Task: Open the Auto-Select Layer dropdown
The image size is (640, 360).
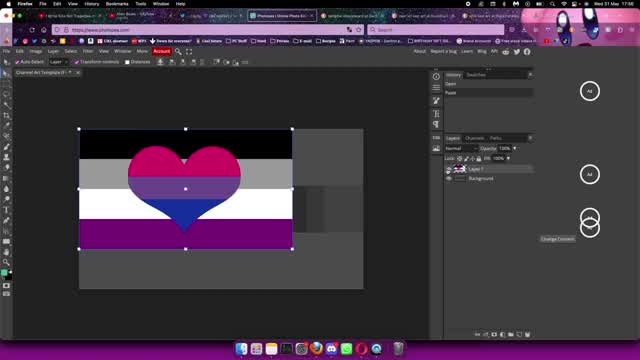Action: pyautogui.click(x=58, y=62)
